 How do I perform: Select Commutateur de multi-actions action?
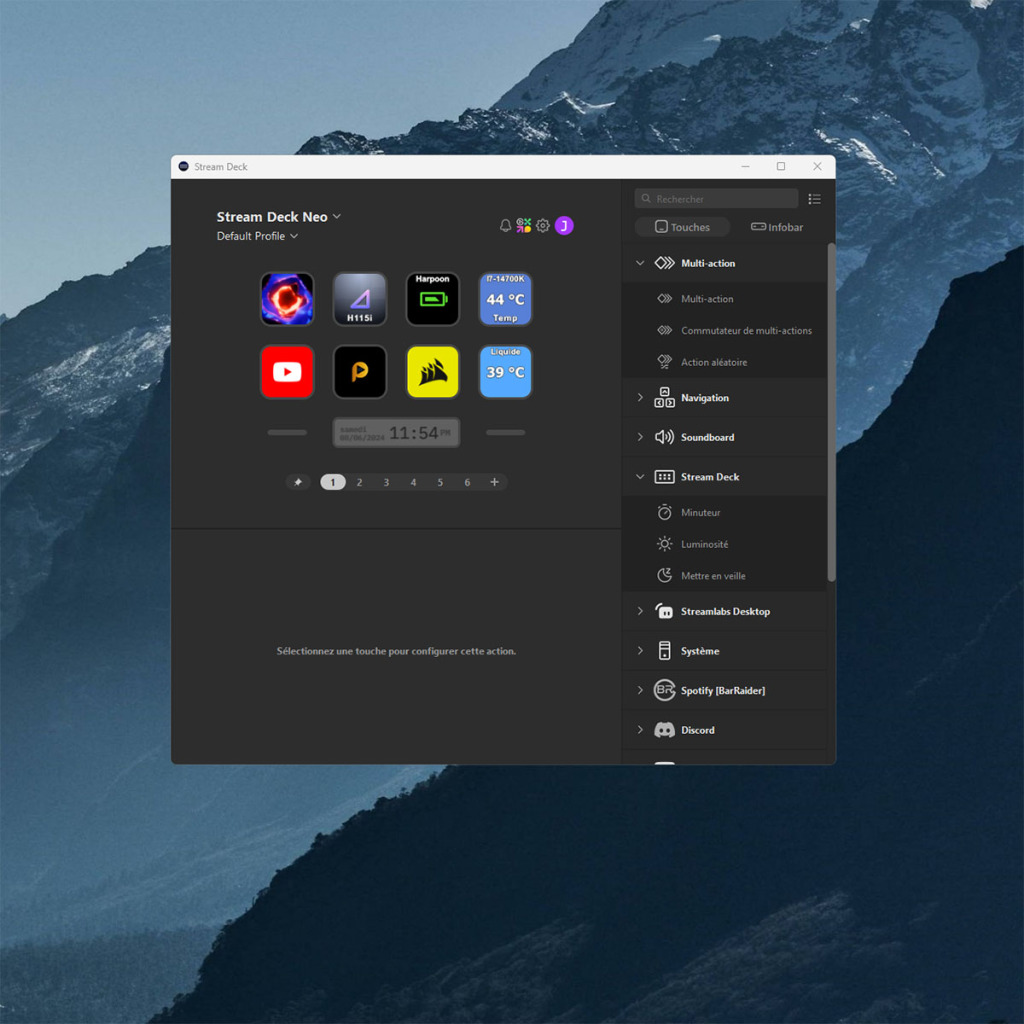coord(725,330)
